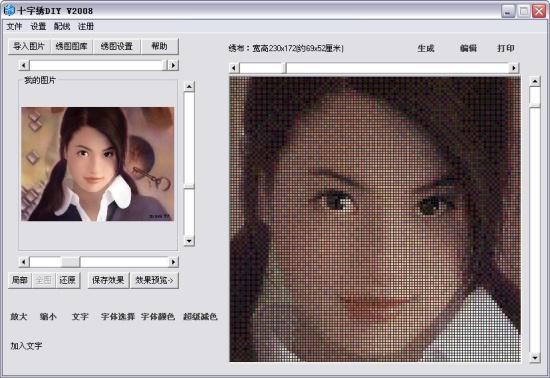Click the right arrow of the top-left horizontal scrollbar
This screenshot has height=378, width=550.
tap(173, 65)
